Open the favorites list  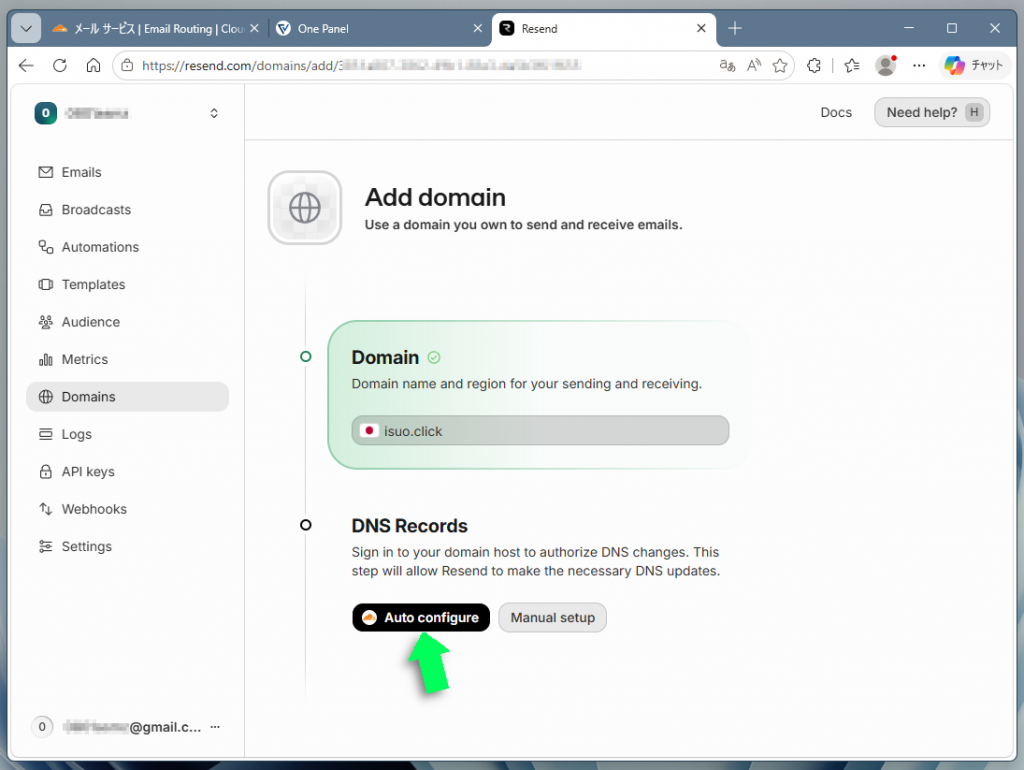pos(852,65)
